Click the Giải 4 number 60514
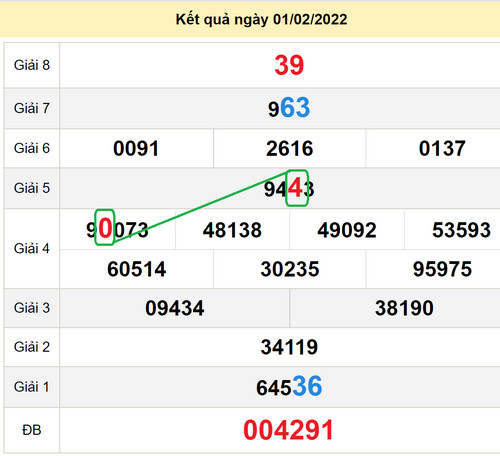The height and width of the screenshot is (456, 500). 136,269
